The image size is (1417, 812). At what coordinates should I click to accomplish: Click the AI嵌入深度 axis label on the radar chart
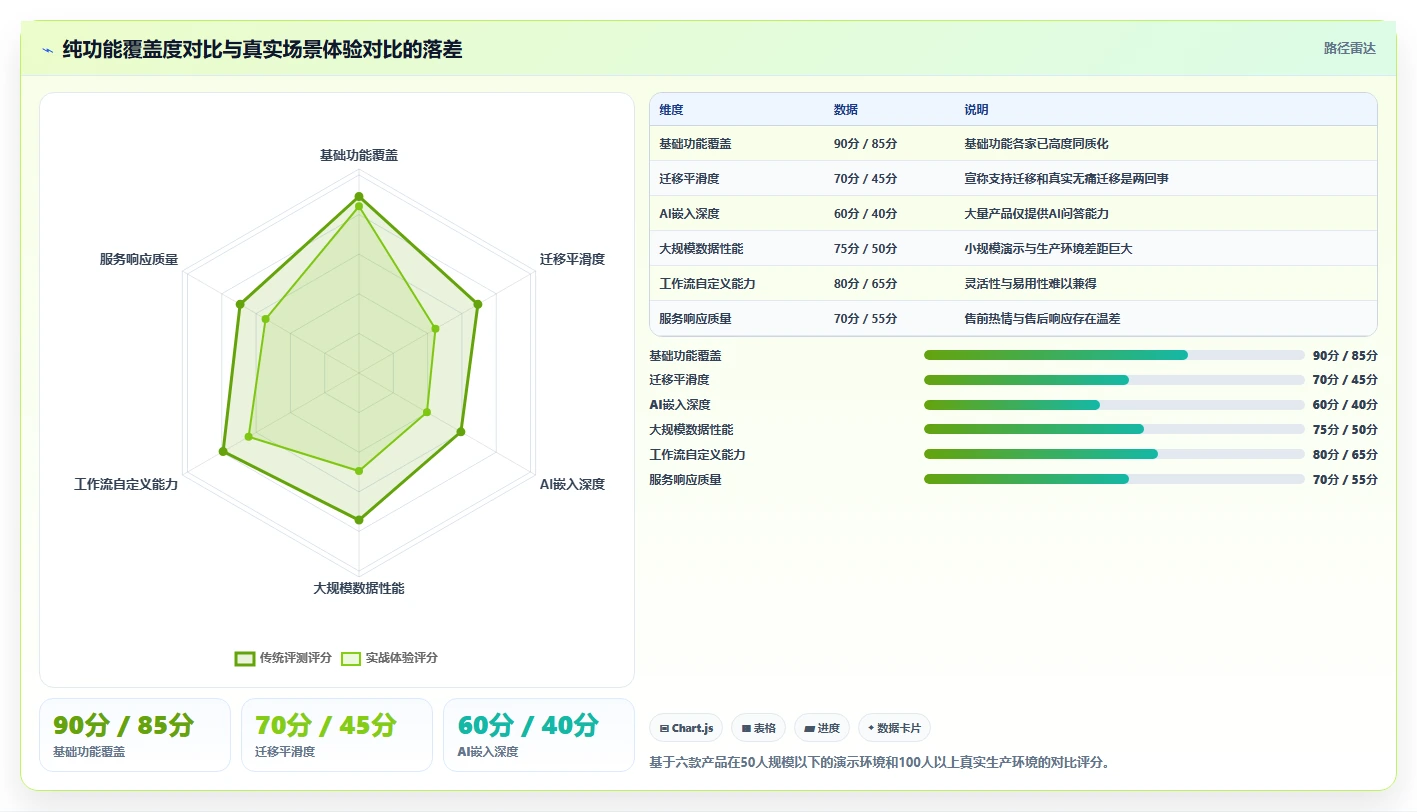pyautogui.click(x=572, y=484)
